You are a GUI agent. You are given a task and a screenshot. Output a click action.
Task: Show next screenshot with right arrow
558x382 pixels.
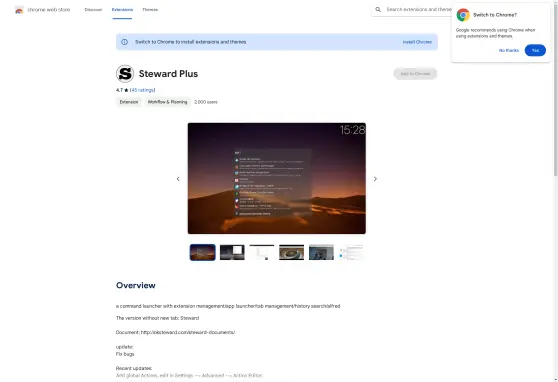pyautogui.click(x=375, y=179)
